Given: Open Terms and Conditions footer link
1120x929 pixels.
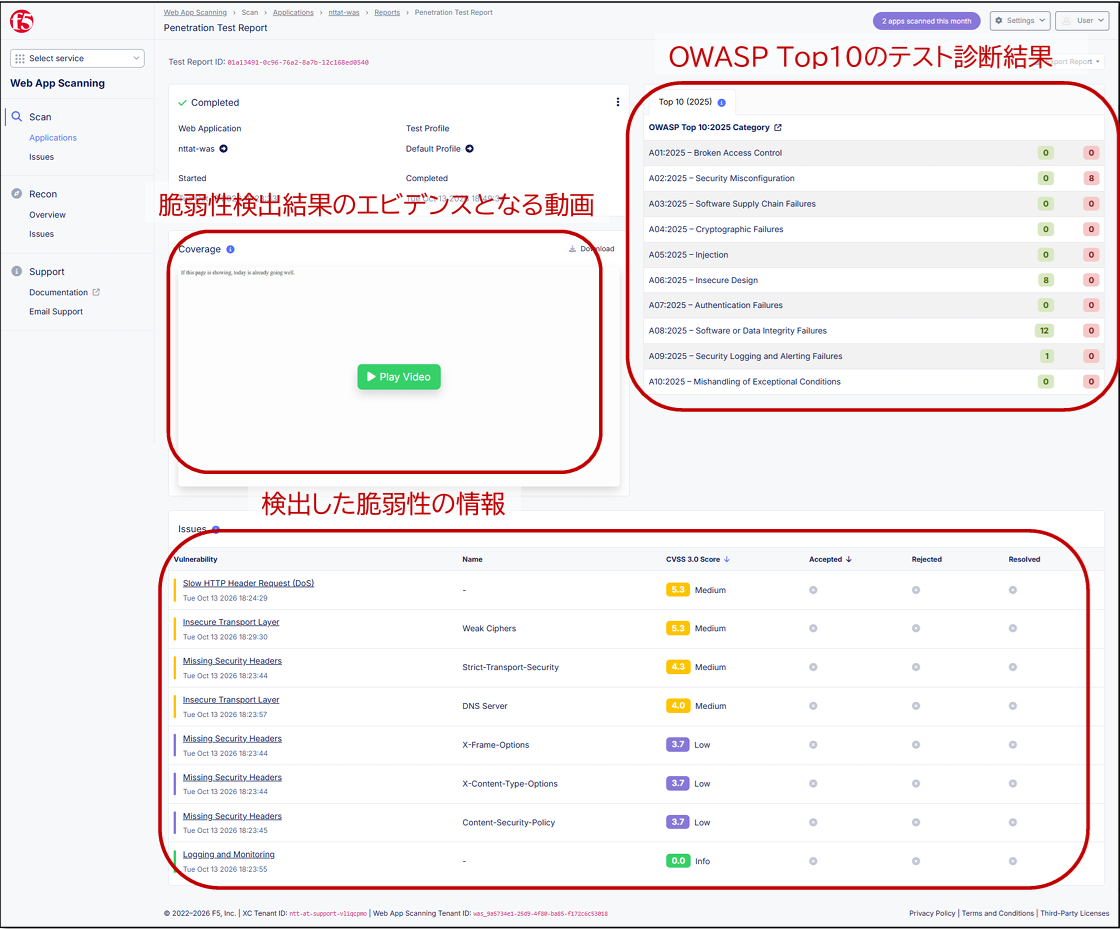Looking at the screenshot, I should [x=998, y=913].
